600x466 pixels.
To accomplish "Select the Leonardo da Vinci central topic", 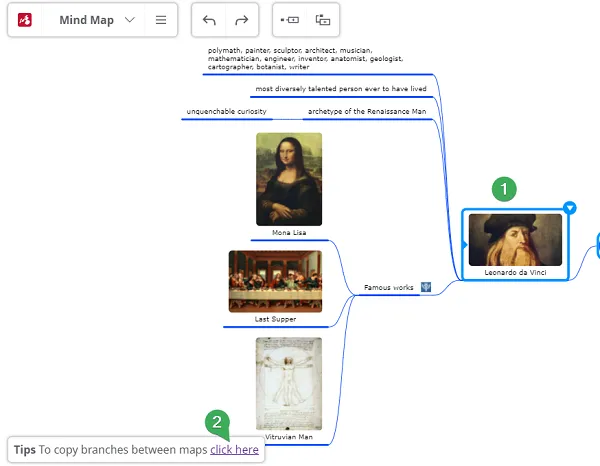I will [515, 244].
